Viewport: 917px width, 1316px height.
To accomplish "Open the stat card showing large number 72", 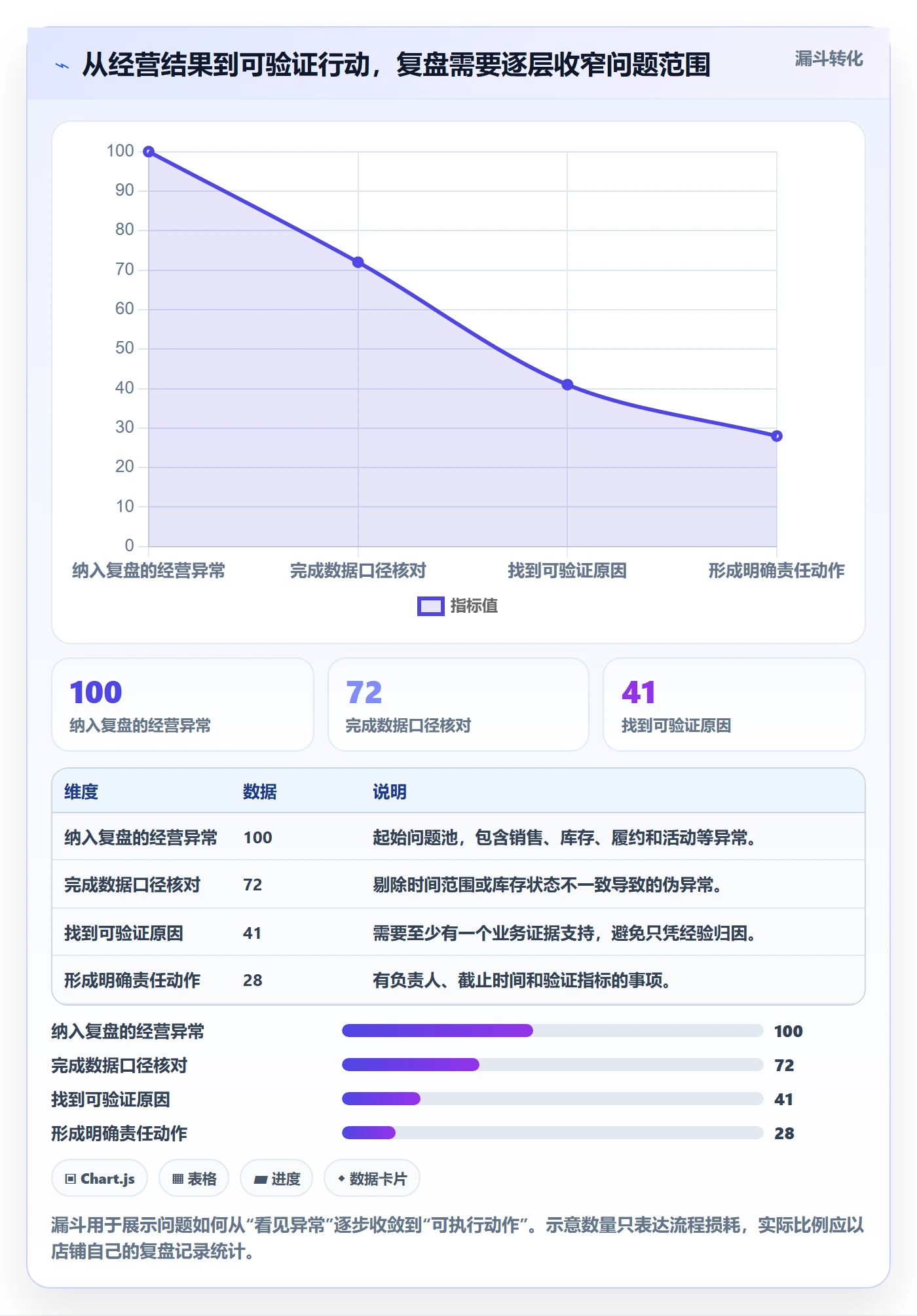I will [x=458, y=704].
